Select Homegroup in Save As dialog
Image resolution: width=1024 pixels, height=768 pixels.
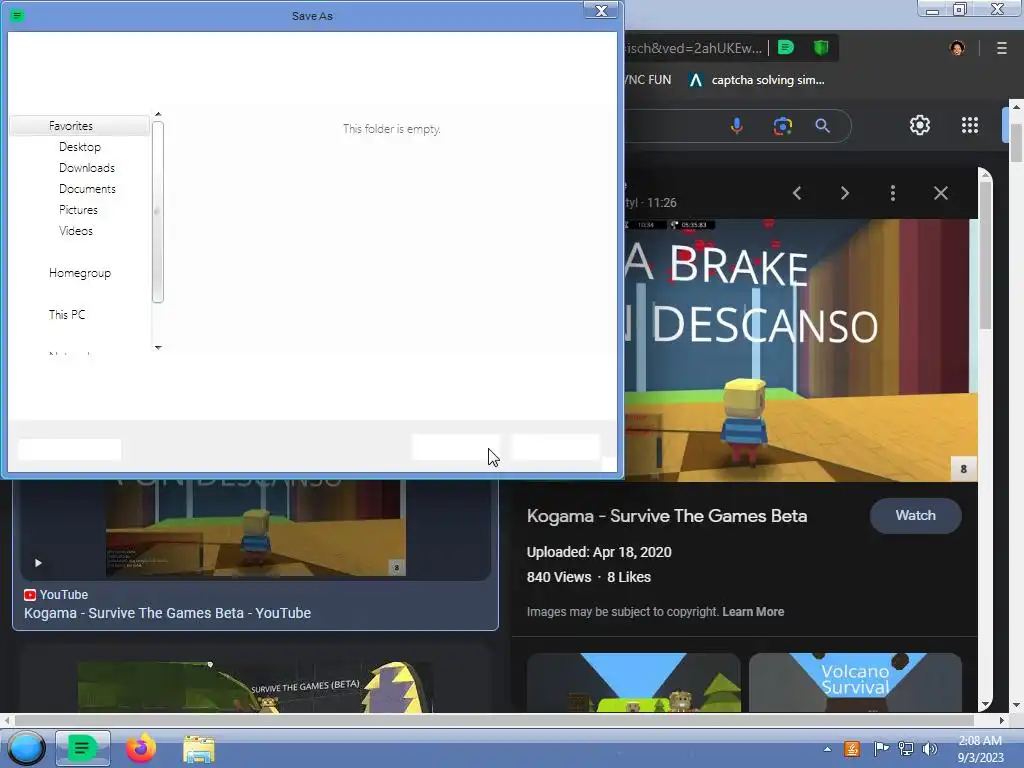tap(80, 273)
